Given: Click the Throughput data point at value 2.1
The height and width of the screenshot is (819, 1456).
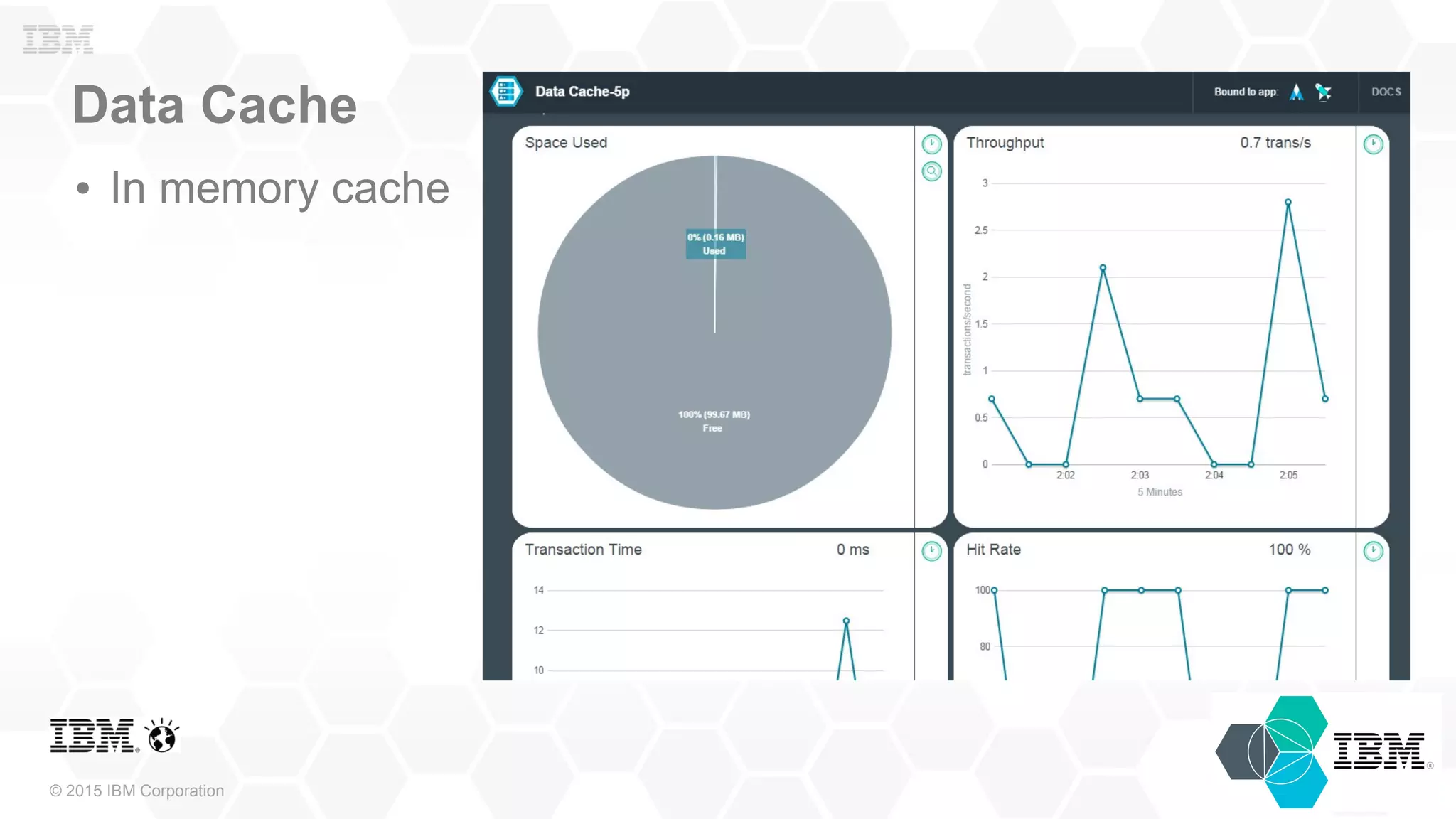Looking at the screenshot, I should (1103, 268).
